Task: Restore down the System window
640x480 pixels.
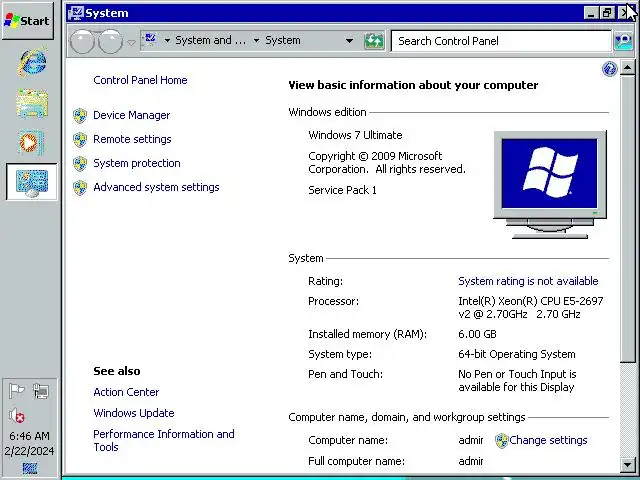Action: (x=607, y=13)
